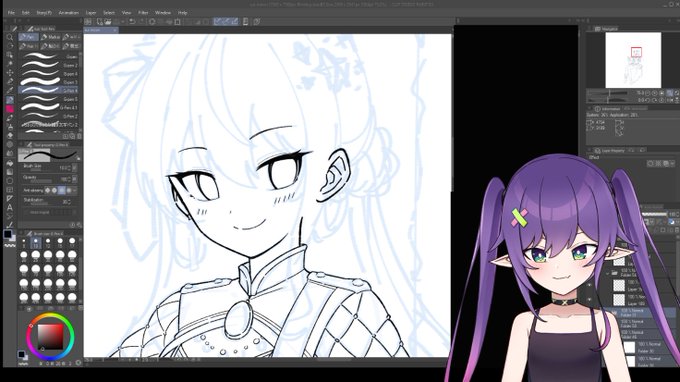This screenshot has height=382, width=680.
Task: Open the Window menu
Action: 163,13
